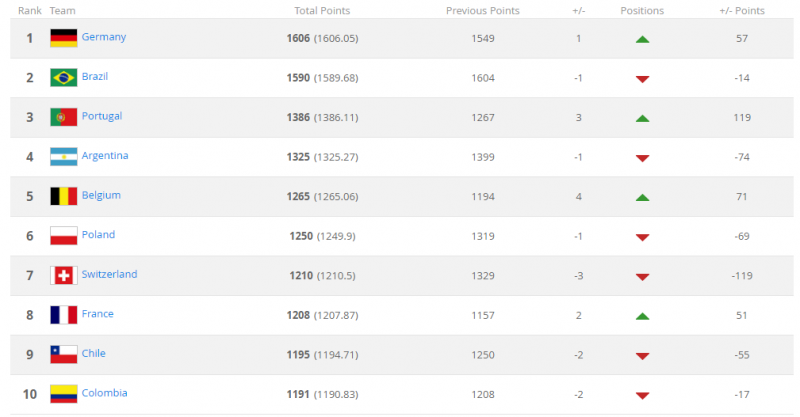800x417 pixels.
Task: Click the Germany flag icon
Action: click(64, 38)
